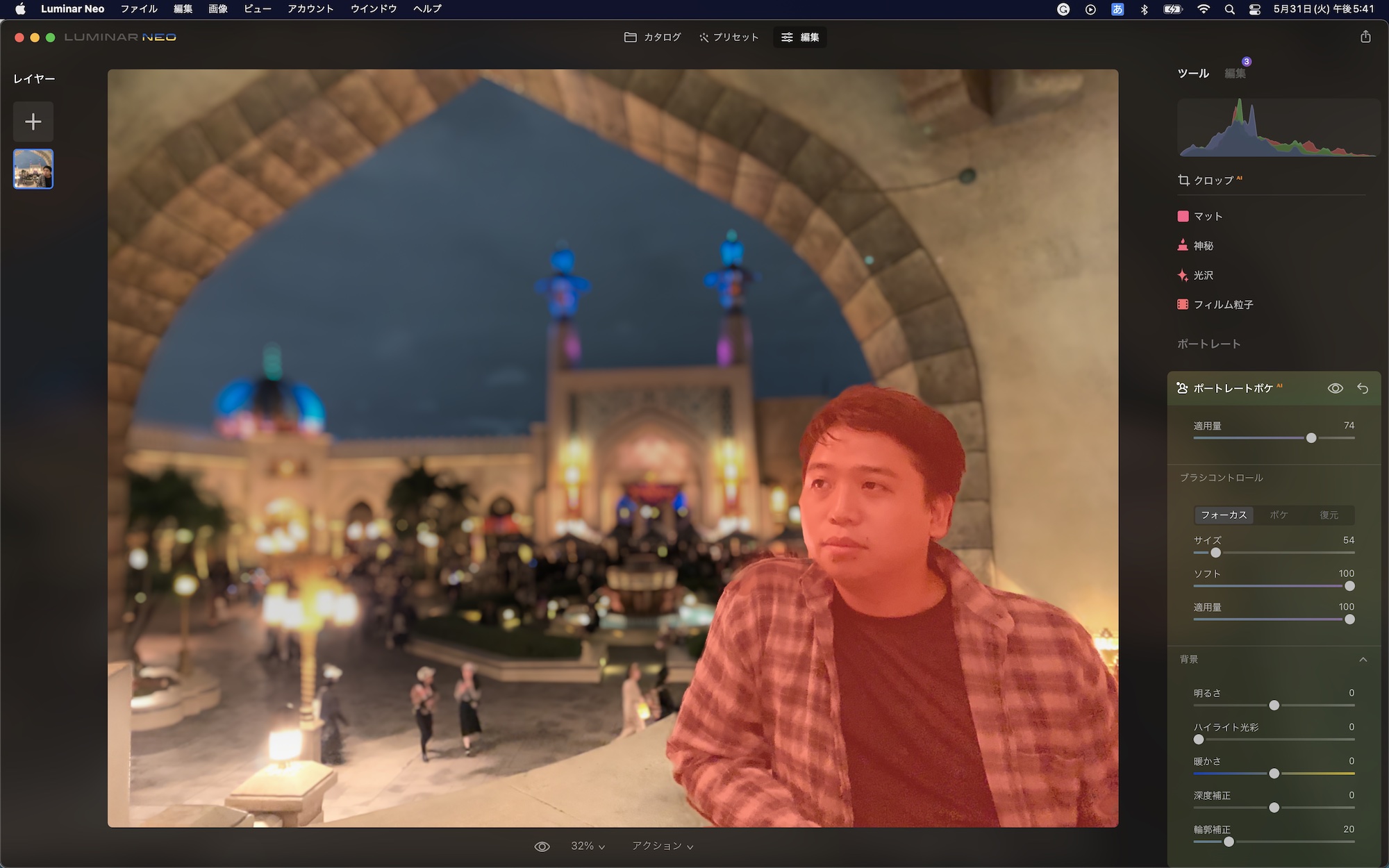Click the share/export icon

1365,37
